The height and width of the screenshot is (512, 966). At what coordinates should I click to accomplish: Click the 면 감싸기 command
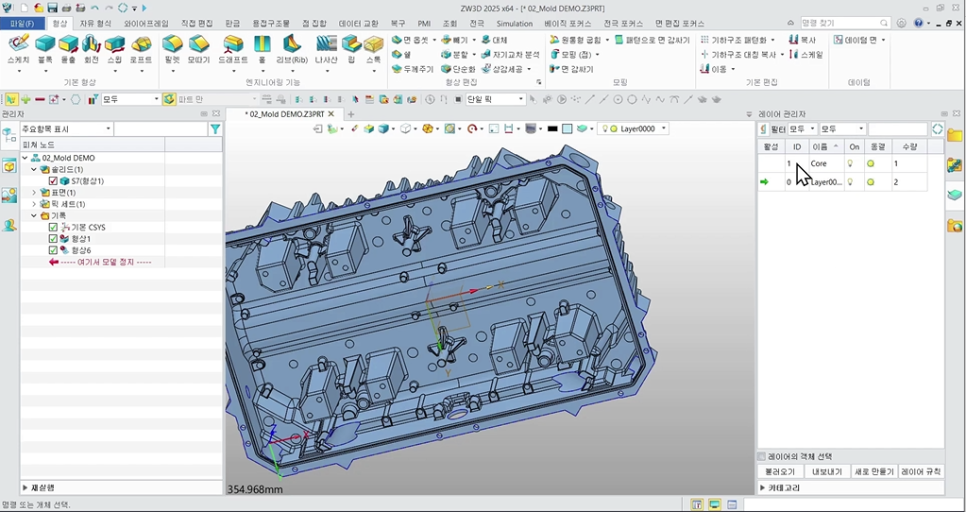(571, 69)
